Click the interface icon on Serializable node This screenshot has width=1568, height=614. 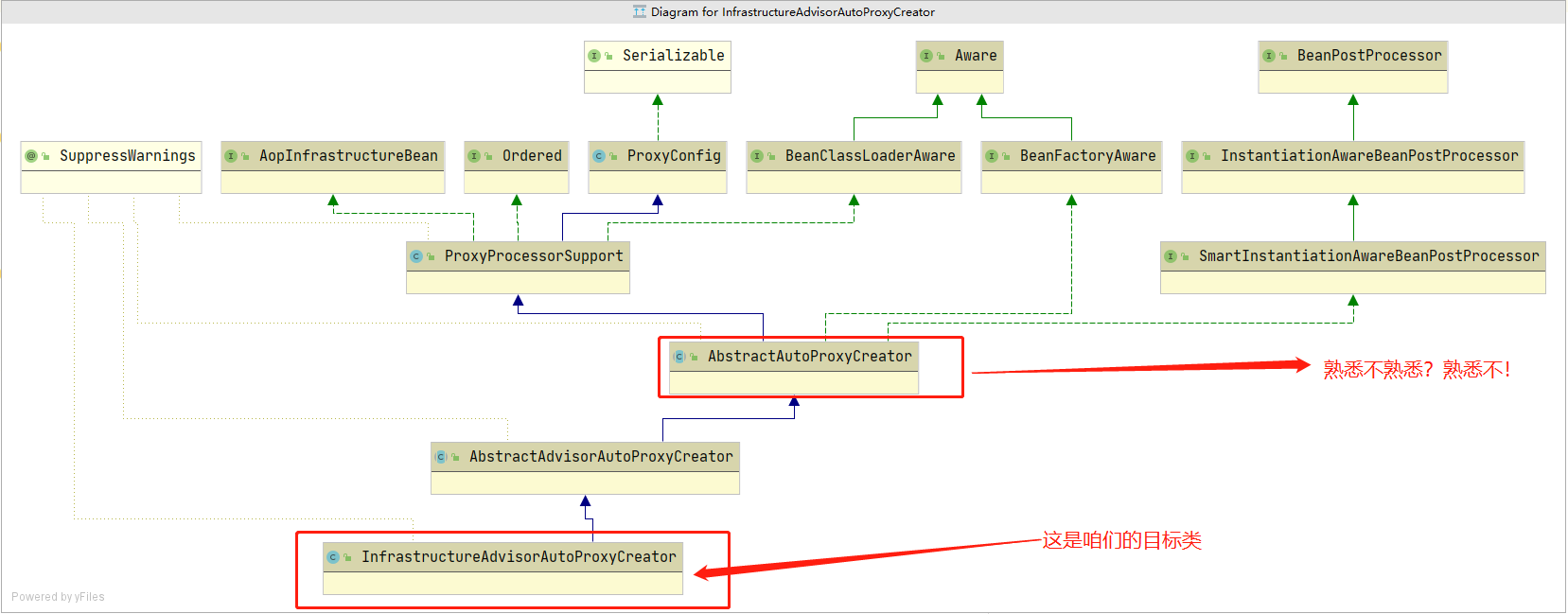point(594,56)
